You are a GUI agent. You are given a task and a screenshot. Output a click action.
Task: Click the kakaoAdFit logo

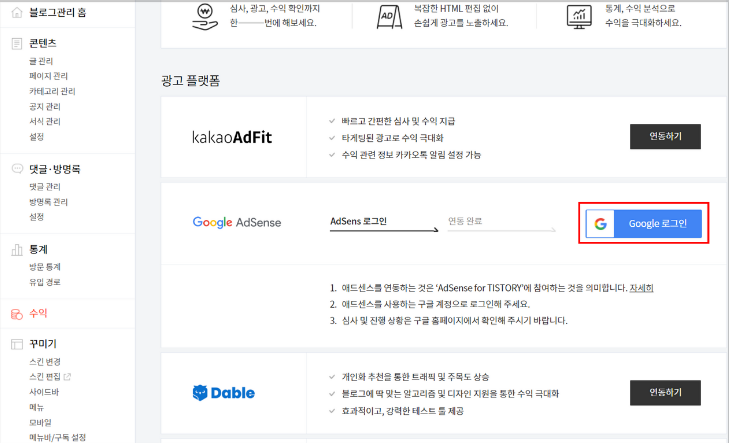(232, 137)
